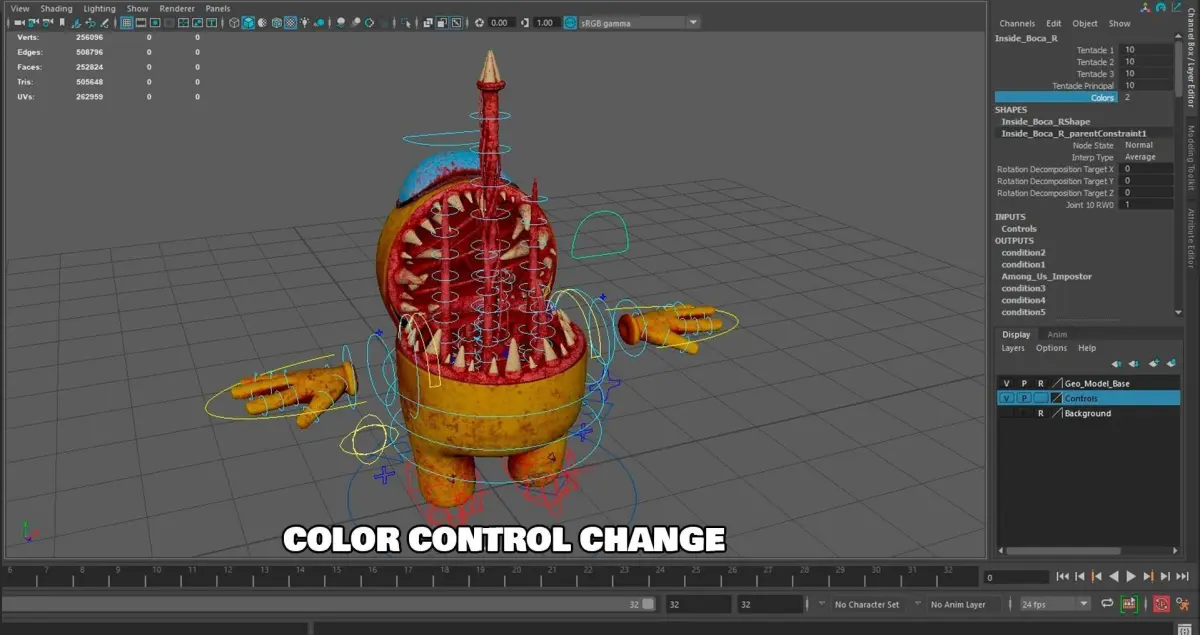
Task: Toggle reference R of Geo_Model_Base layer
Action: pos(1041,383)
